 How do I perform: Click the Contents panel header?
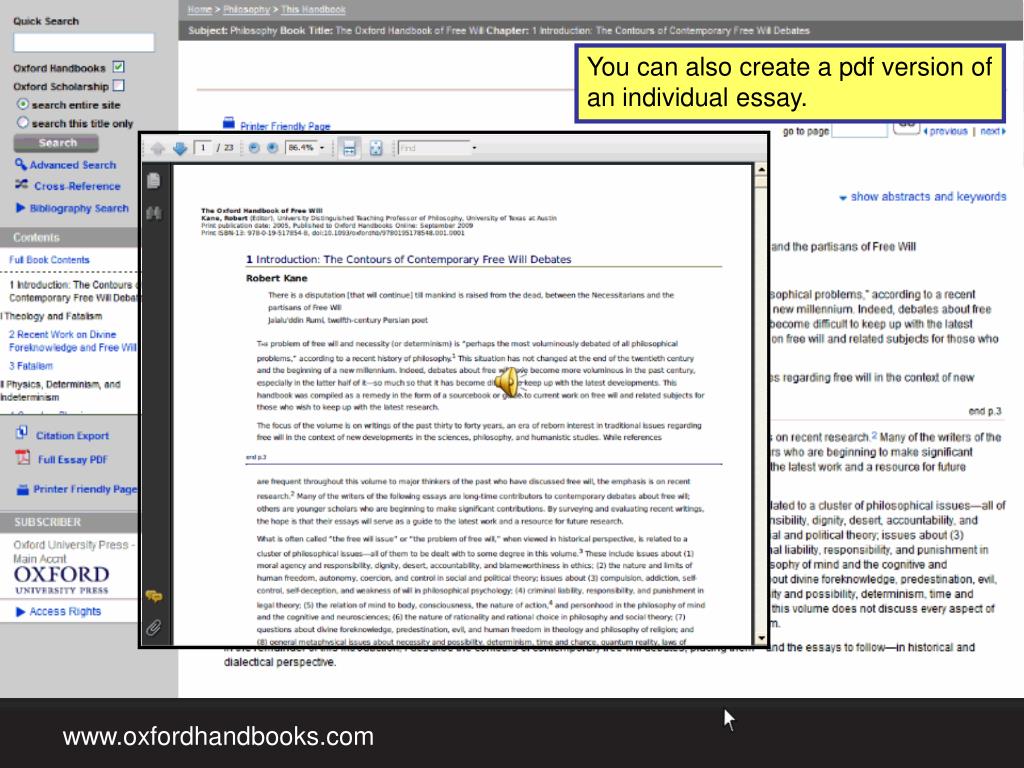[x=69, y=238]
